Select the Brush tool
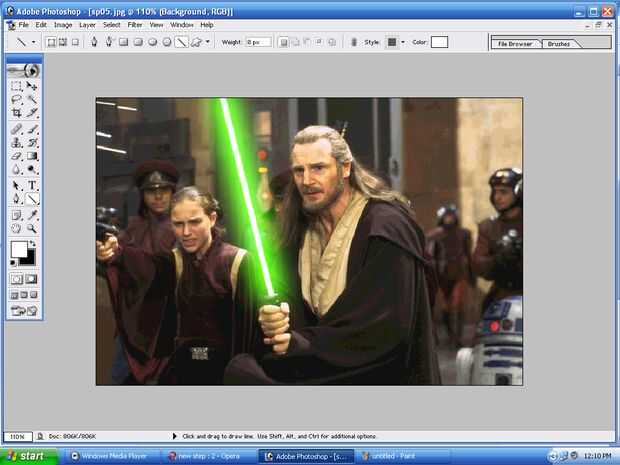The height and width of the screenshot is (465, 620). tap(32, 129)
